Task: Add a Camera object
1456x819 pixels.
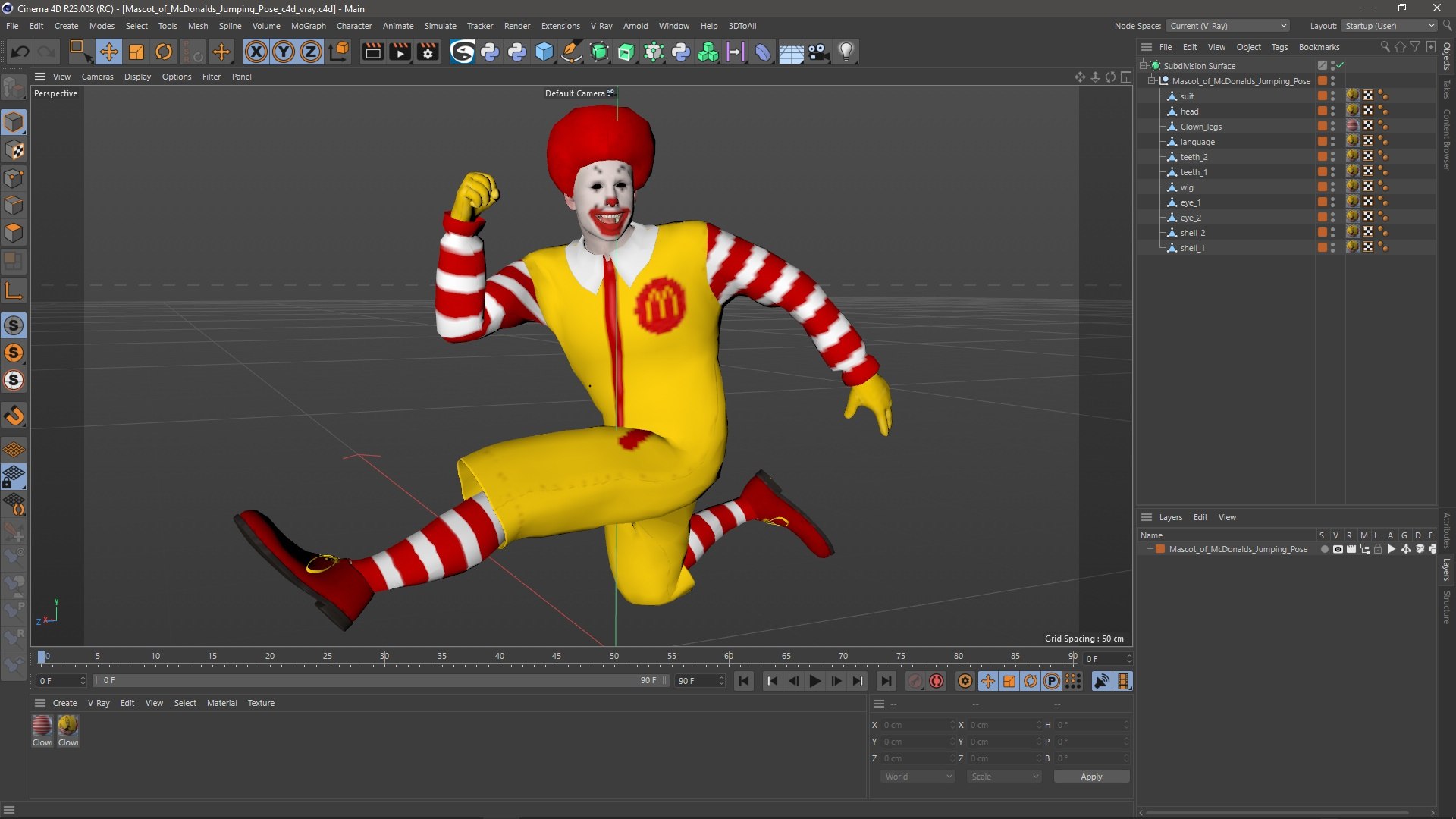Action: coord(819,52)
